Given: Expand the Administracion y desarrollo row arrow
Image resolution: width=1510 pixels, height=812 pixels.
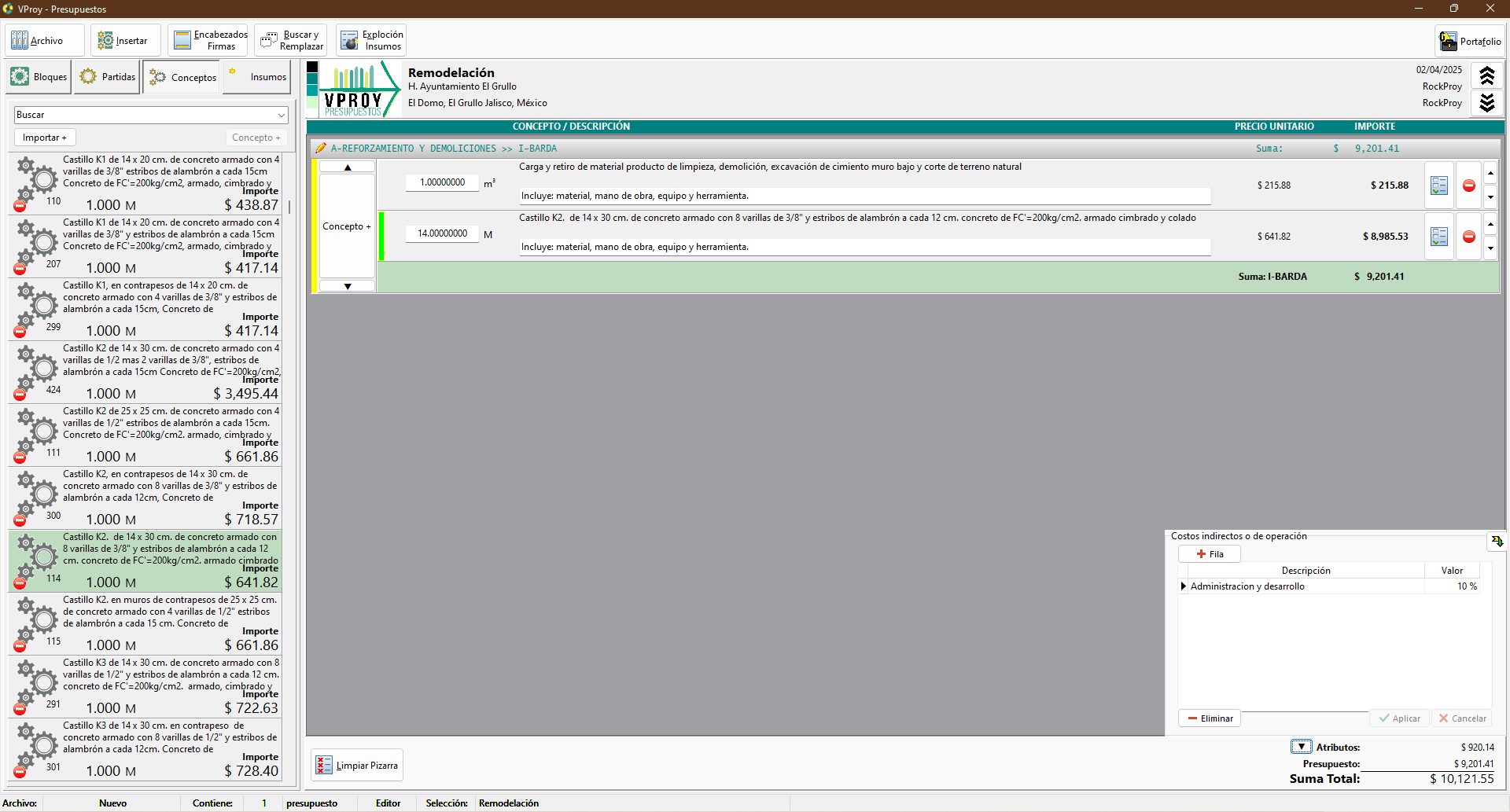Looking at the screenshot, I should click(1184, 586).
